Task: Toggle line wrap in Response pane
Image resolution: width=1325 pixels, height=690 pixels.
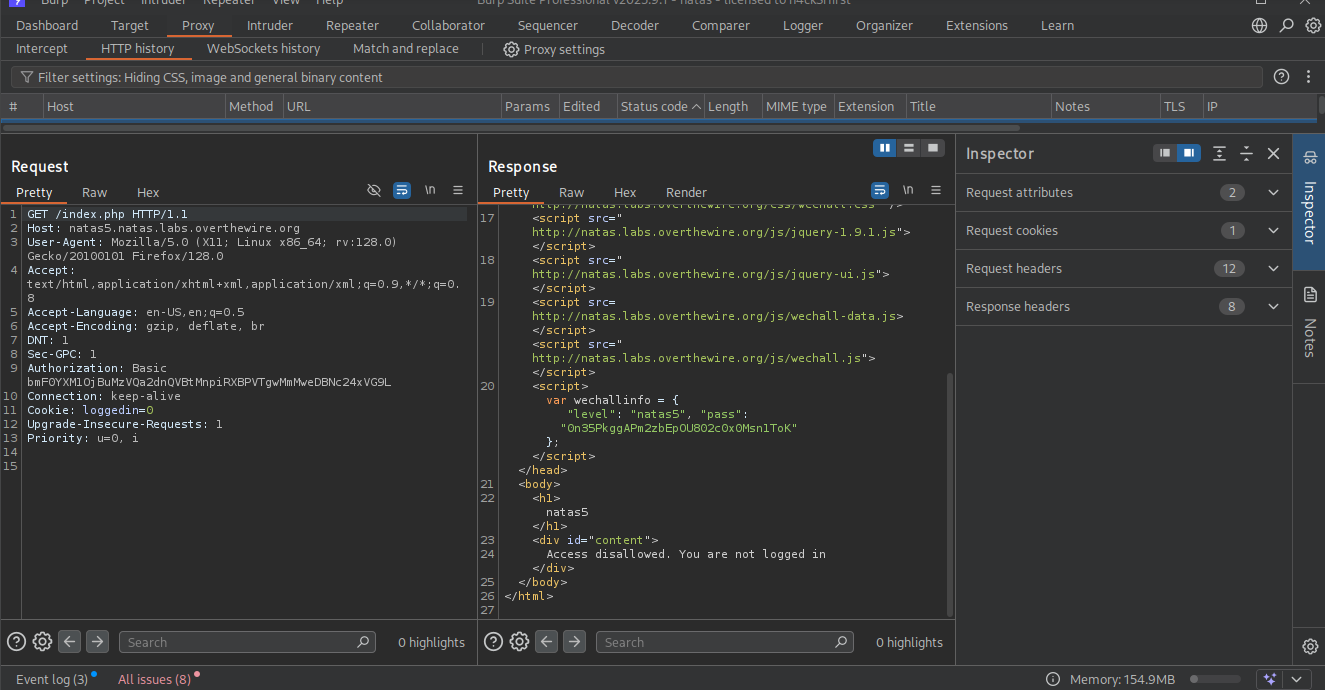Action: pos(880,190)
